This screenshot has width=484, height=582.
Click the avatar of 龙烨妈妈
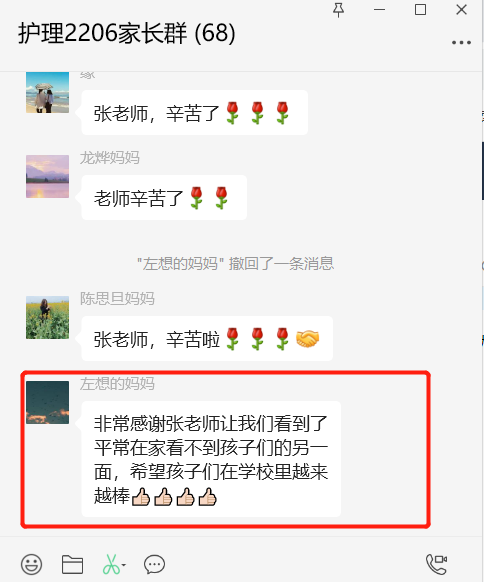tap(48, 176)
